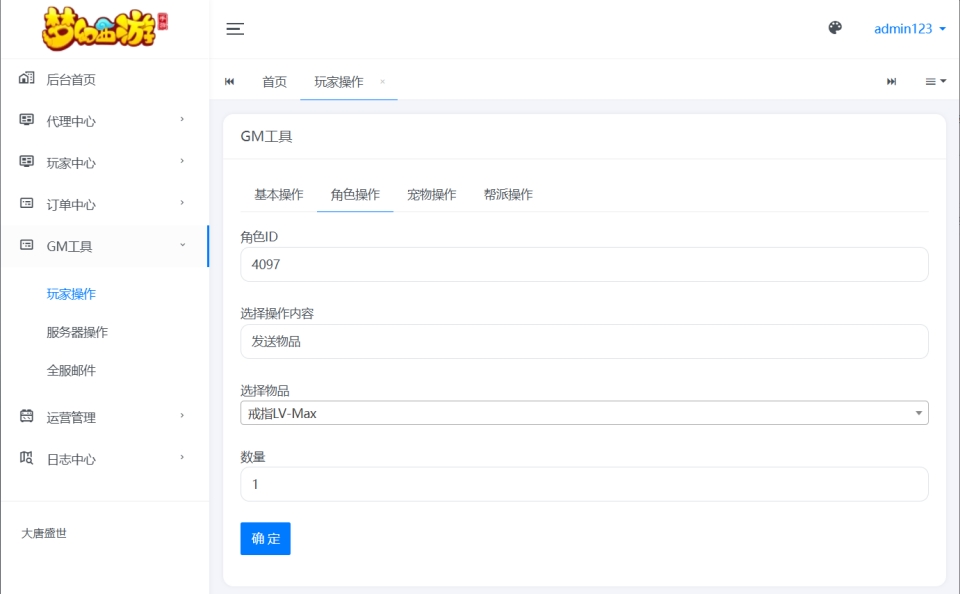The image size is (960, 594).
Task: Focus the 角色ID input field
Action: pyautogui.click(x=584, y=264)
